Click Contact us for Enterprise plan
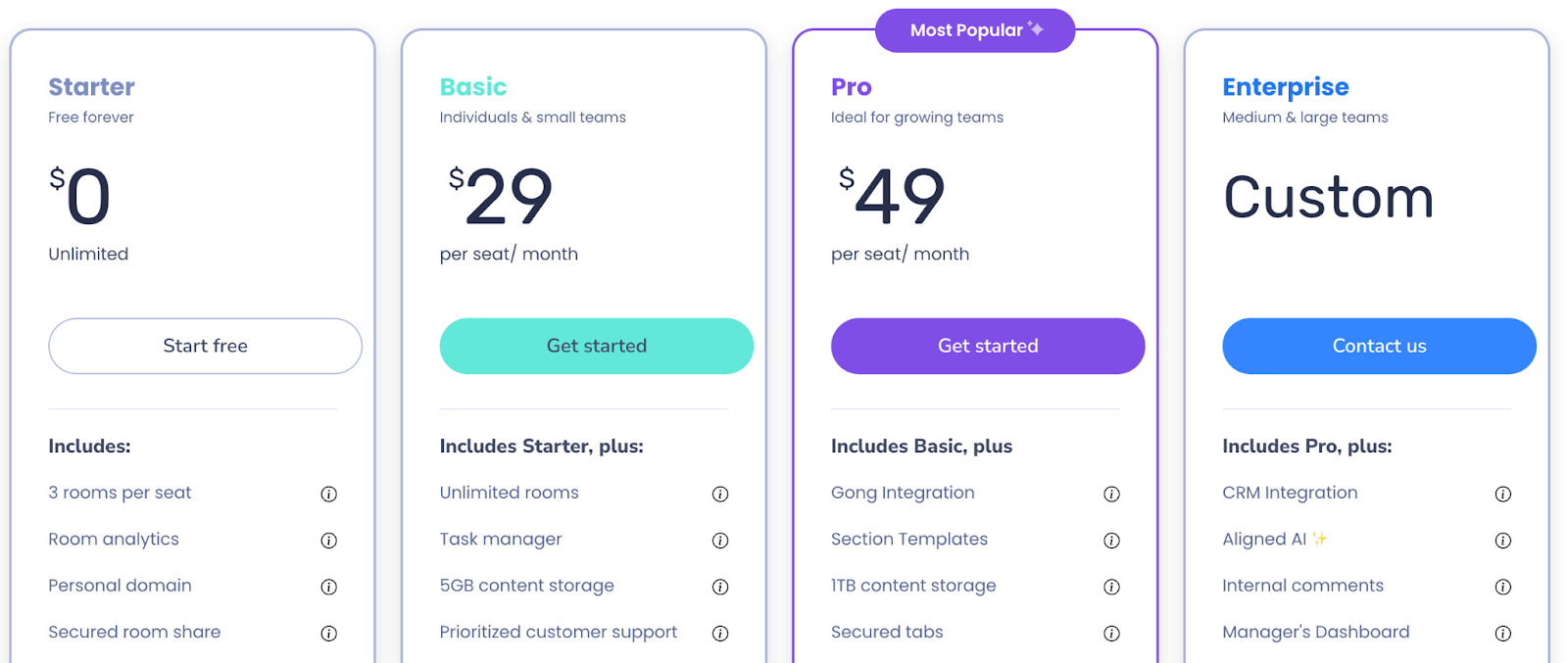The width and height of the screenshot is (1568, 663). pyautogui.click(x=1379, y=346)
